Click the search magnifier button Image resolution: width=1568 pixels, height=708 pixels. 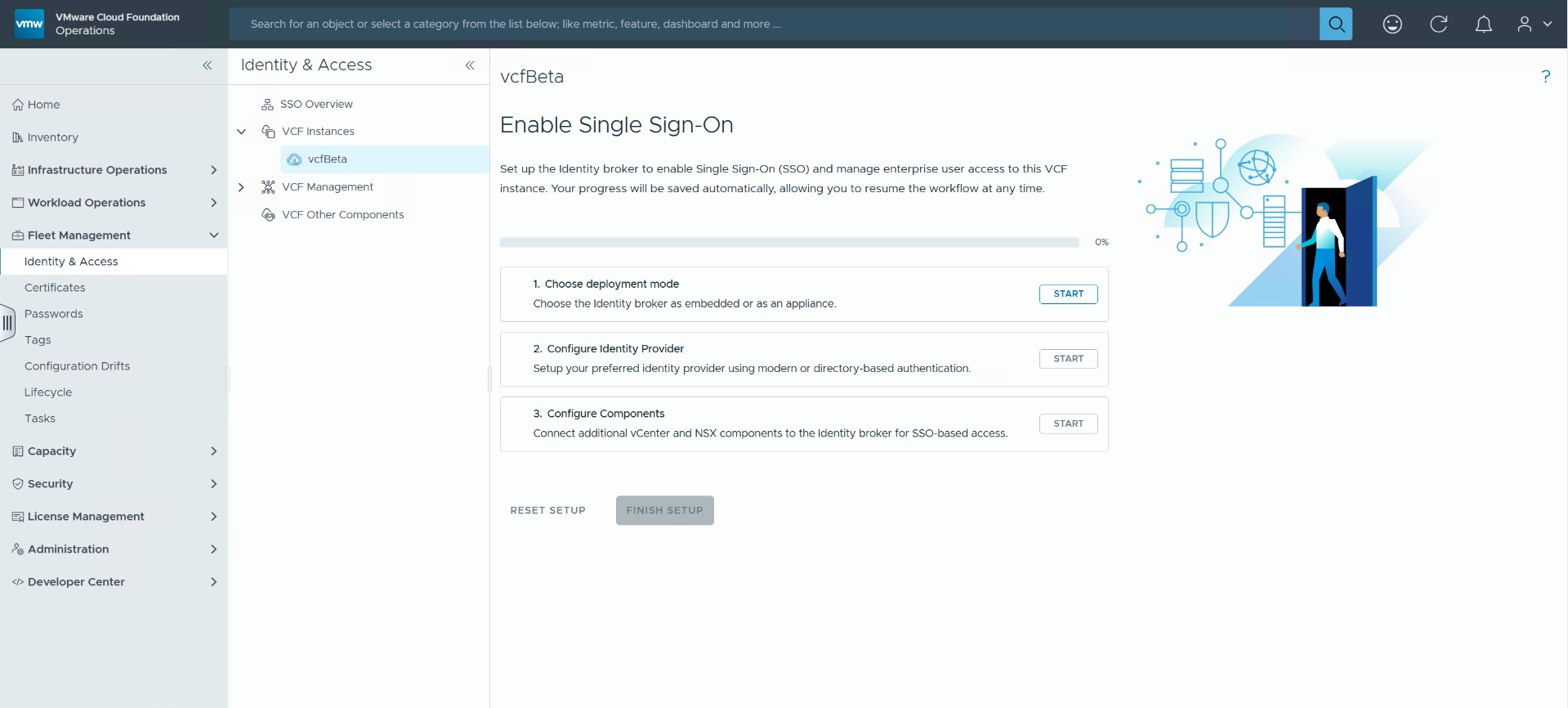(x=1336, y=24)
